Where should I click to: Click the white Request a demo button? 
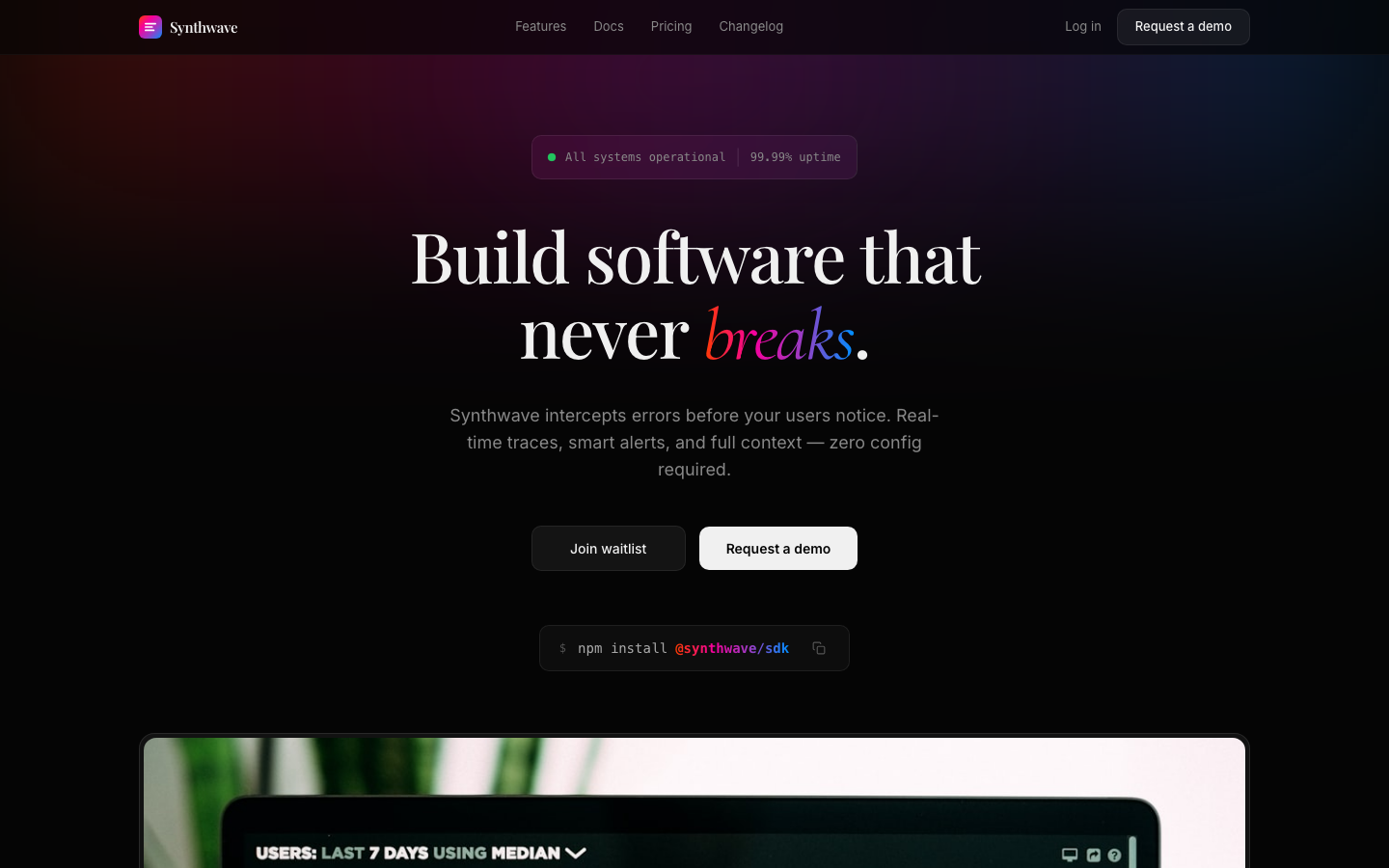778,549
